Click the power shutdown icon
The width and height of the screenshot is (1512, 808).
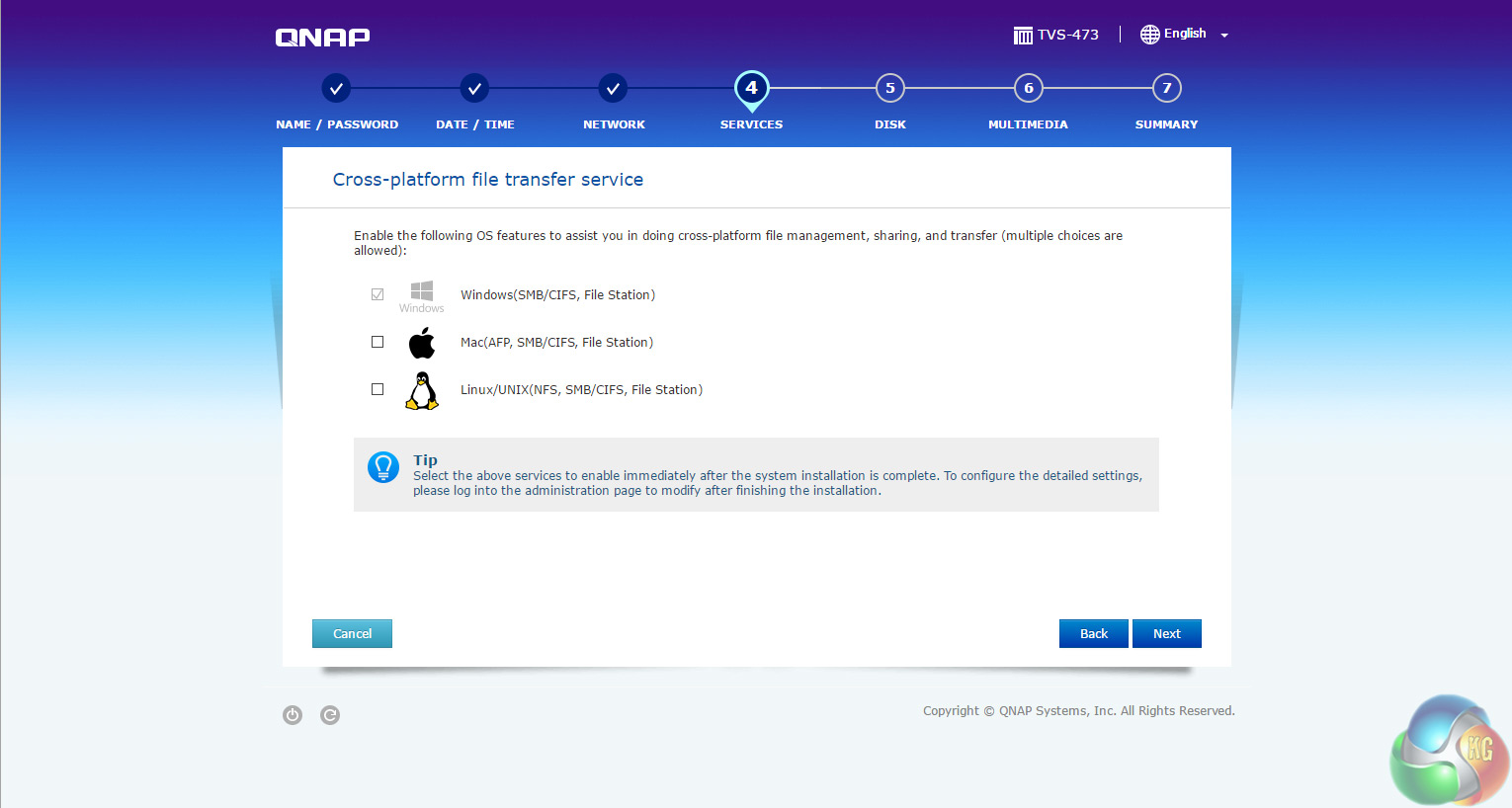coord(293,715)
